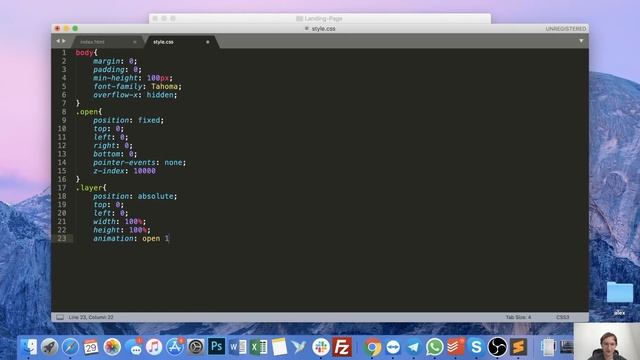Launch FileZilla from the dock

[x=342, y=347]
